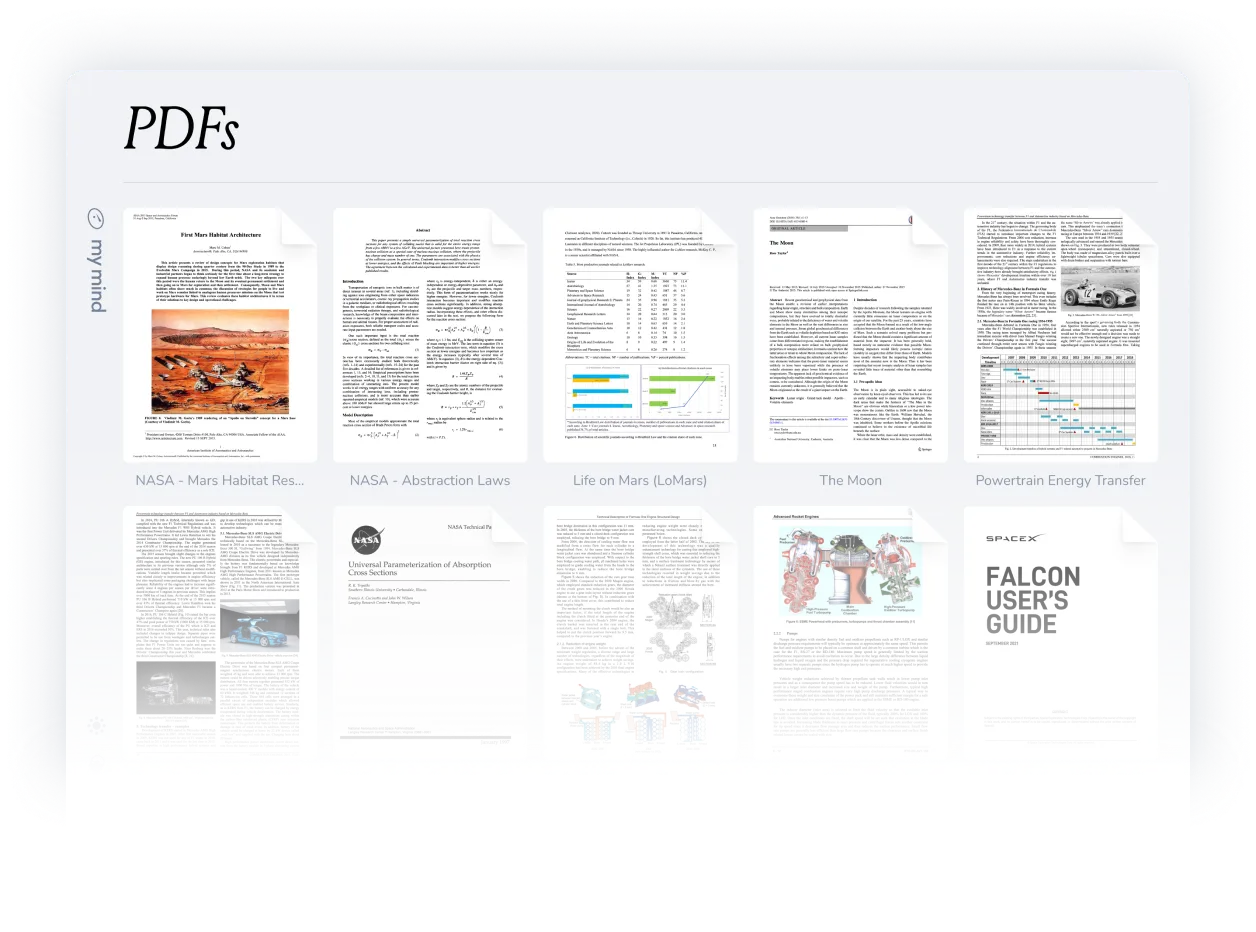Image resolution: width=1256 pixels, height=932 pixels.
Task: Open the Life on Mars (LoMars) PDF thumbnail
Action: point(639,336)
